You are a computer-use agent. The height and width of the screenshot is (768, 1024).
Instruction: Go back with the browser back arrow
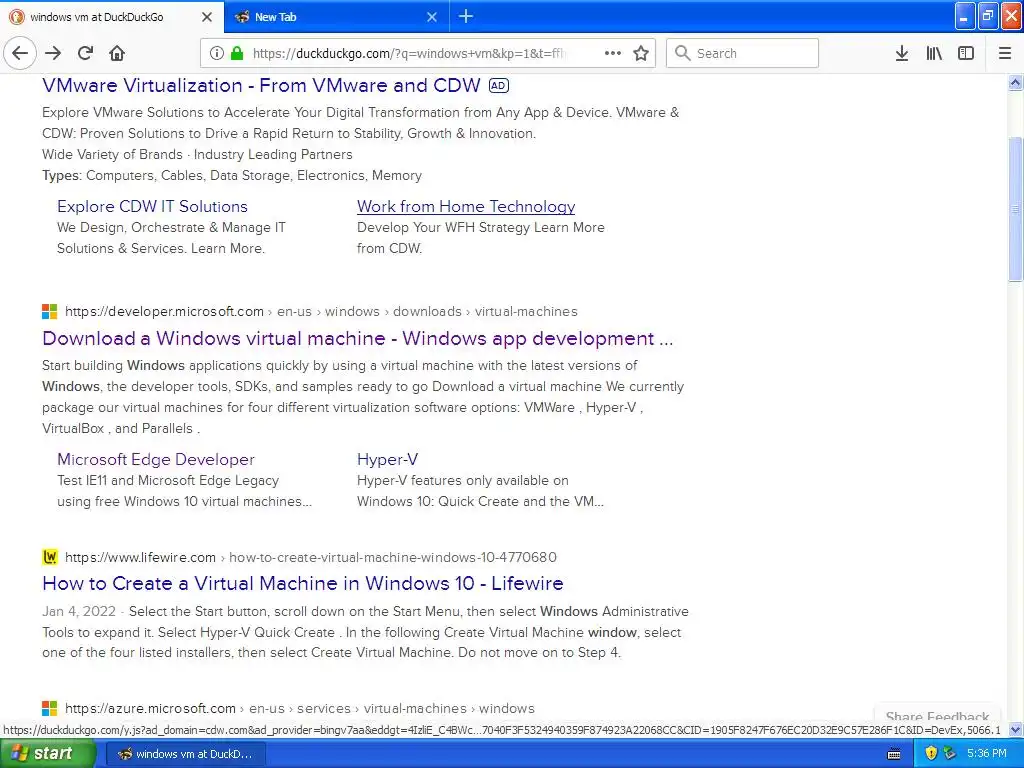(20, 53)
